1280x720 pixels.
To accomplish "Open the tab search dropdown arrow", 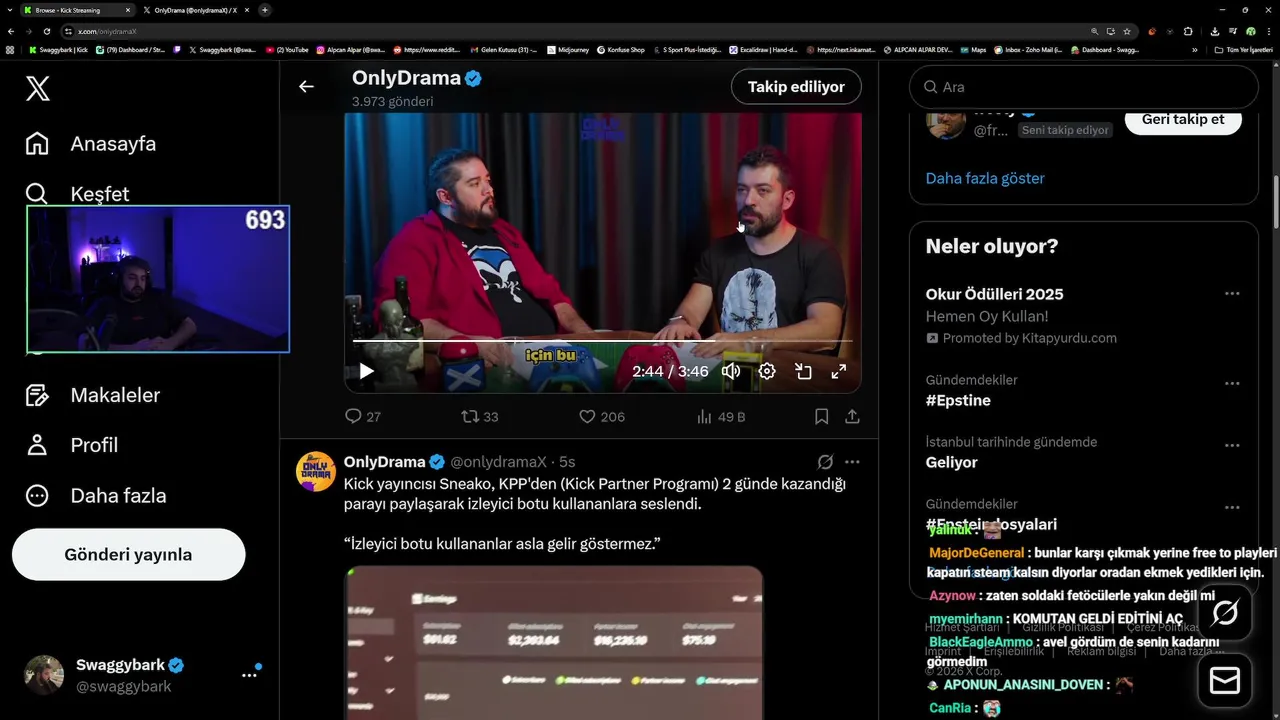I will [x=9, y=9].
